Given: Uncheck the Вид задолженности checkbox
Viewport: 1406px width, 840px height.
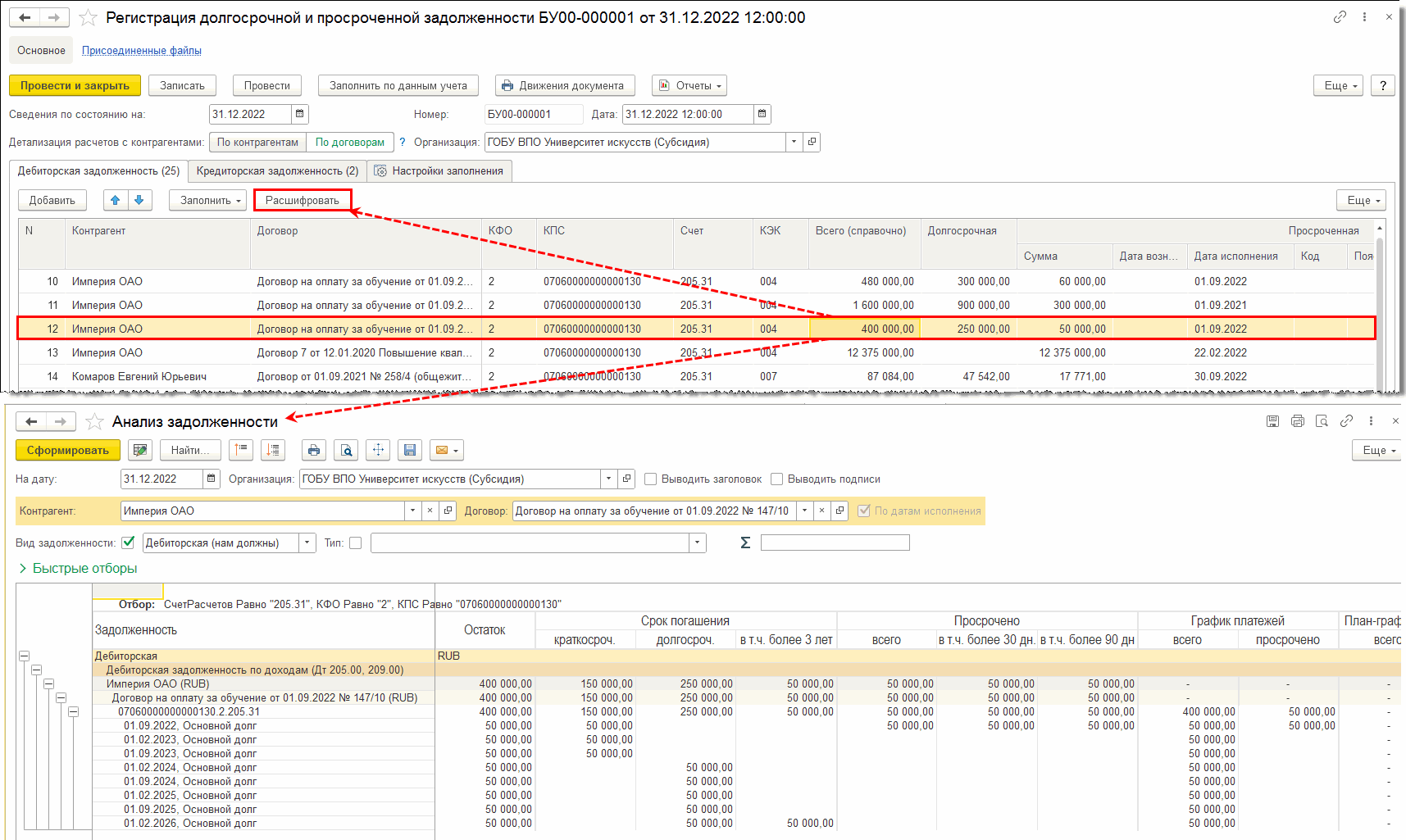Looking at the screenshot, I should (128, 543).
